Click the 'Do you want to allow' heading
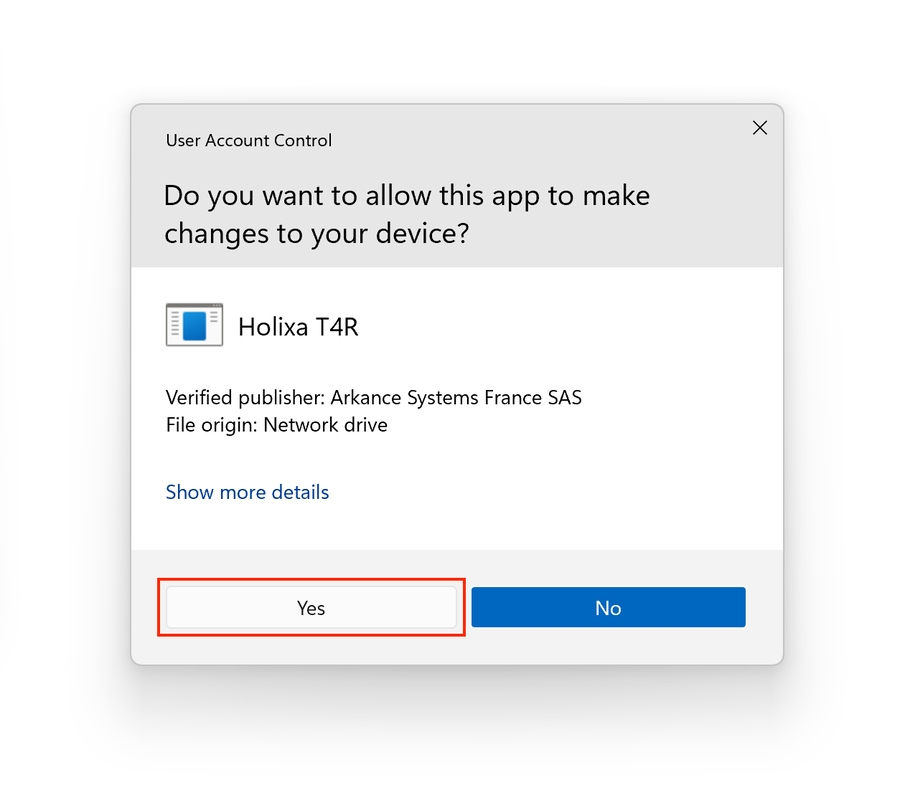The image size is (900, 790). tap(407, 195)
